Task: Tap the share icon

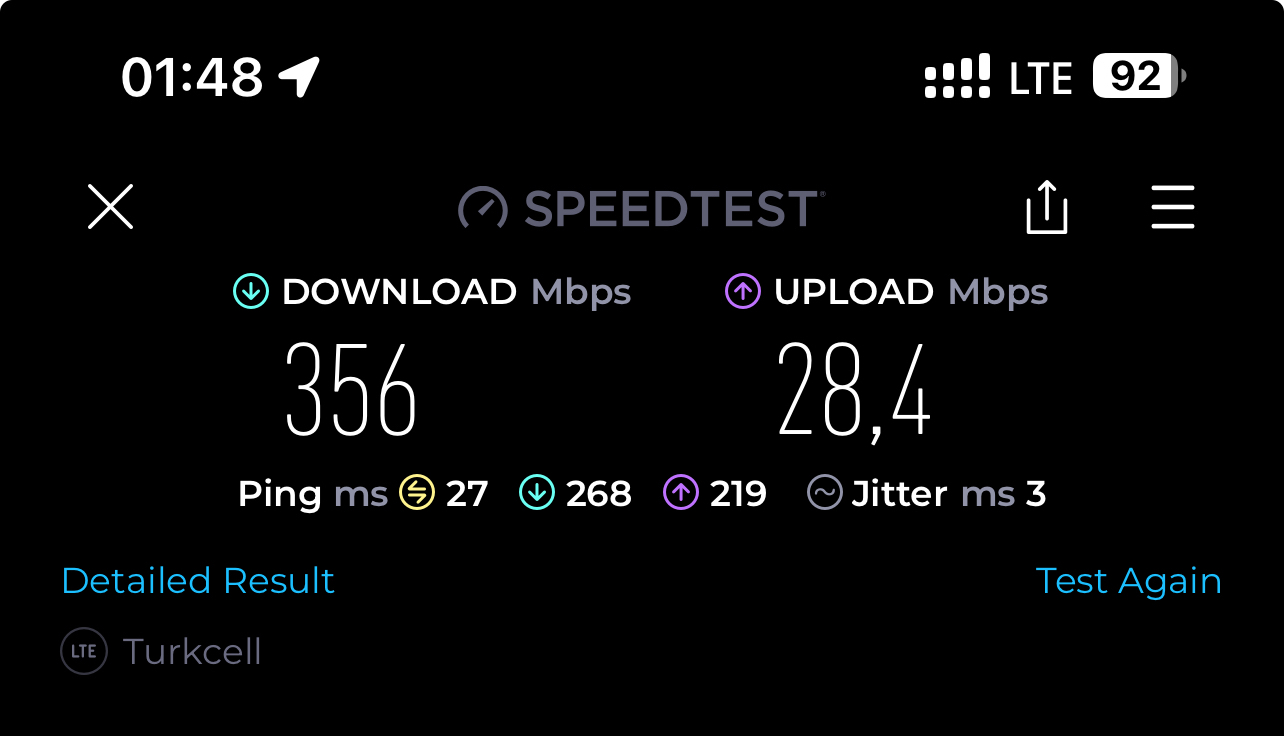Action: click(x=1047, y=207)
